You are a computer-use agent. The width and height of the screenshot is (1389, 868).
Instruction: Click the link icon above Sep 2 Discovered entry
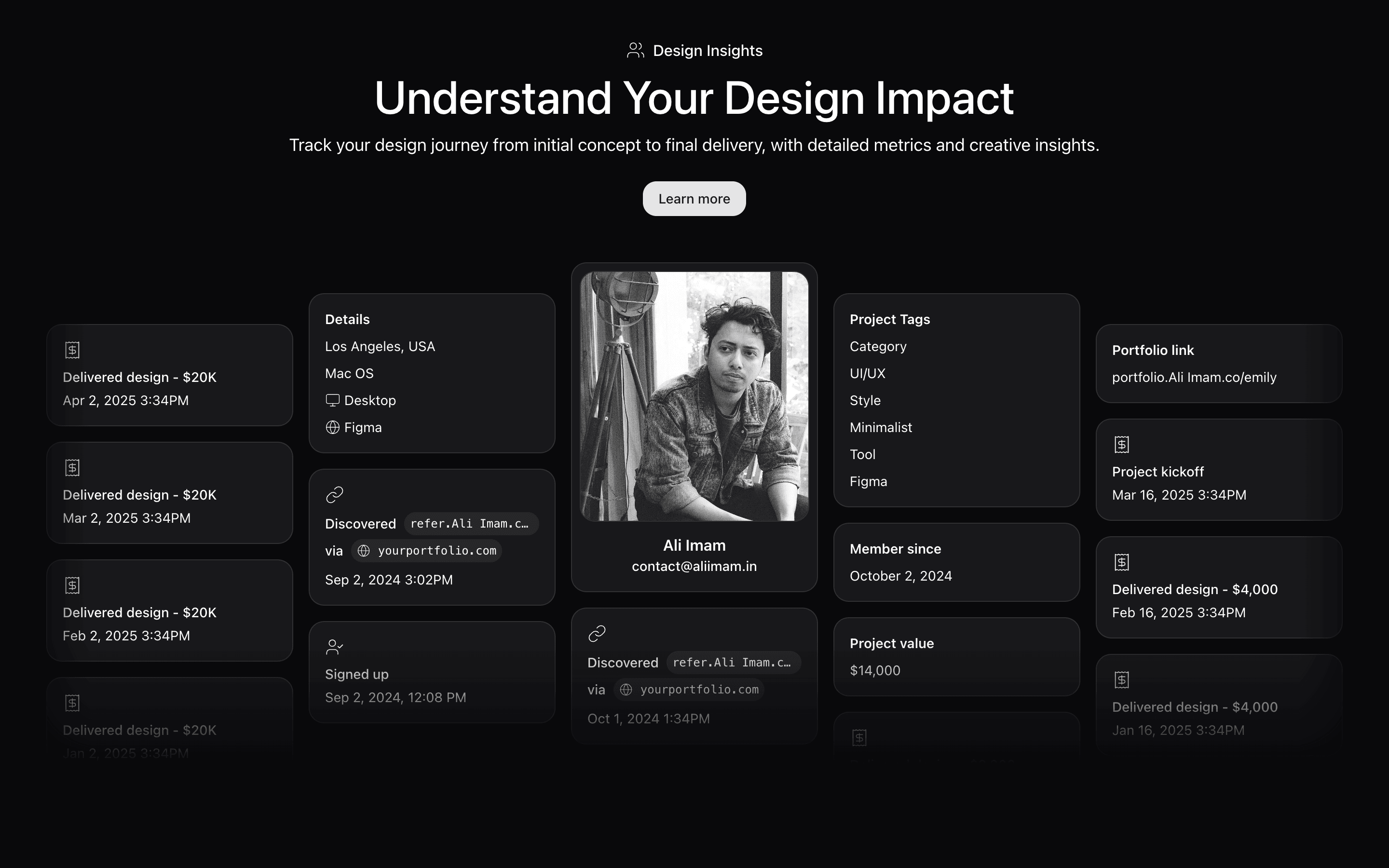(334, 494)
